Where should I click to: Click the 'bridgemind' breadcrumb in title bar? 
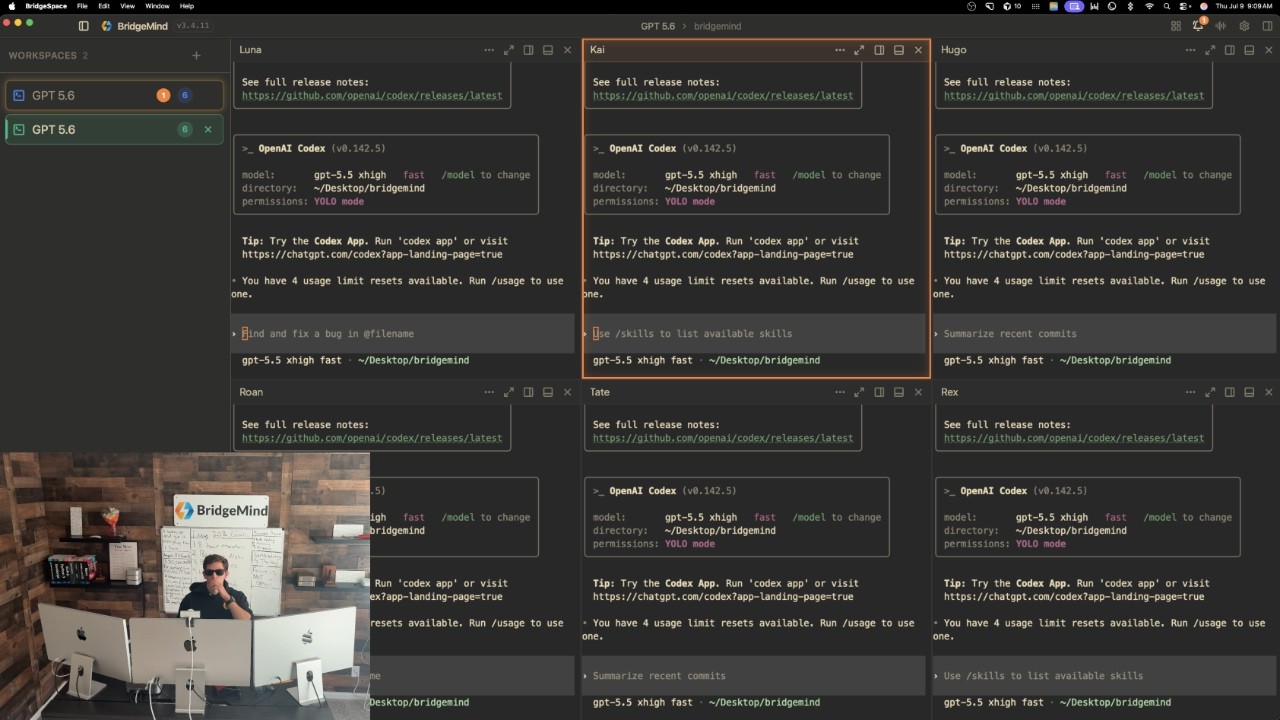coord(717,26)
